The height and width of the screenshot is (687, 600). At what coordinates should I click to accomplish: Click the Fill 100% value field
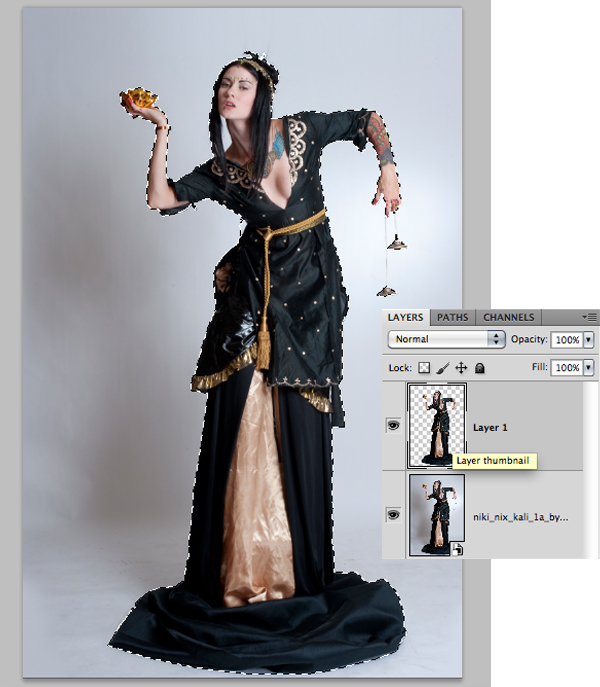click(x=567, y=368)
